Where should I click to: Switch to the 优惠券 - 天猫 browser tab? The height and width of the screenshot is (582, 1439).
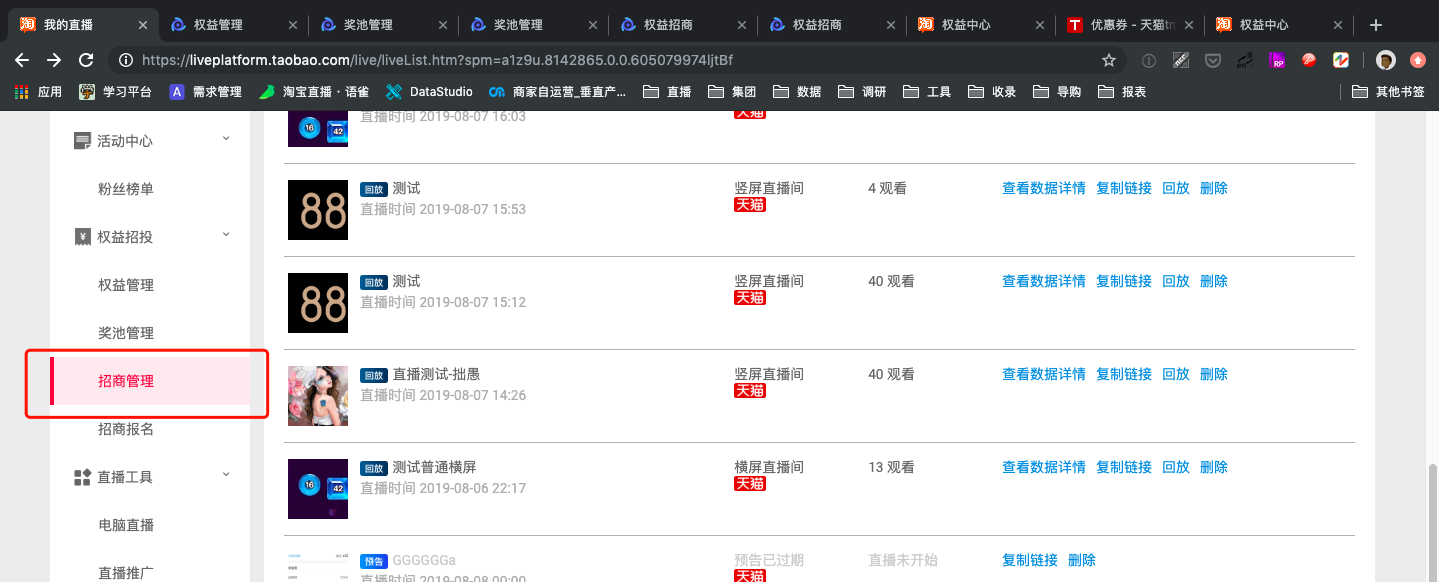pyautogui.click(x=1130, y=25)
